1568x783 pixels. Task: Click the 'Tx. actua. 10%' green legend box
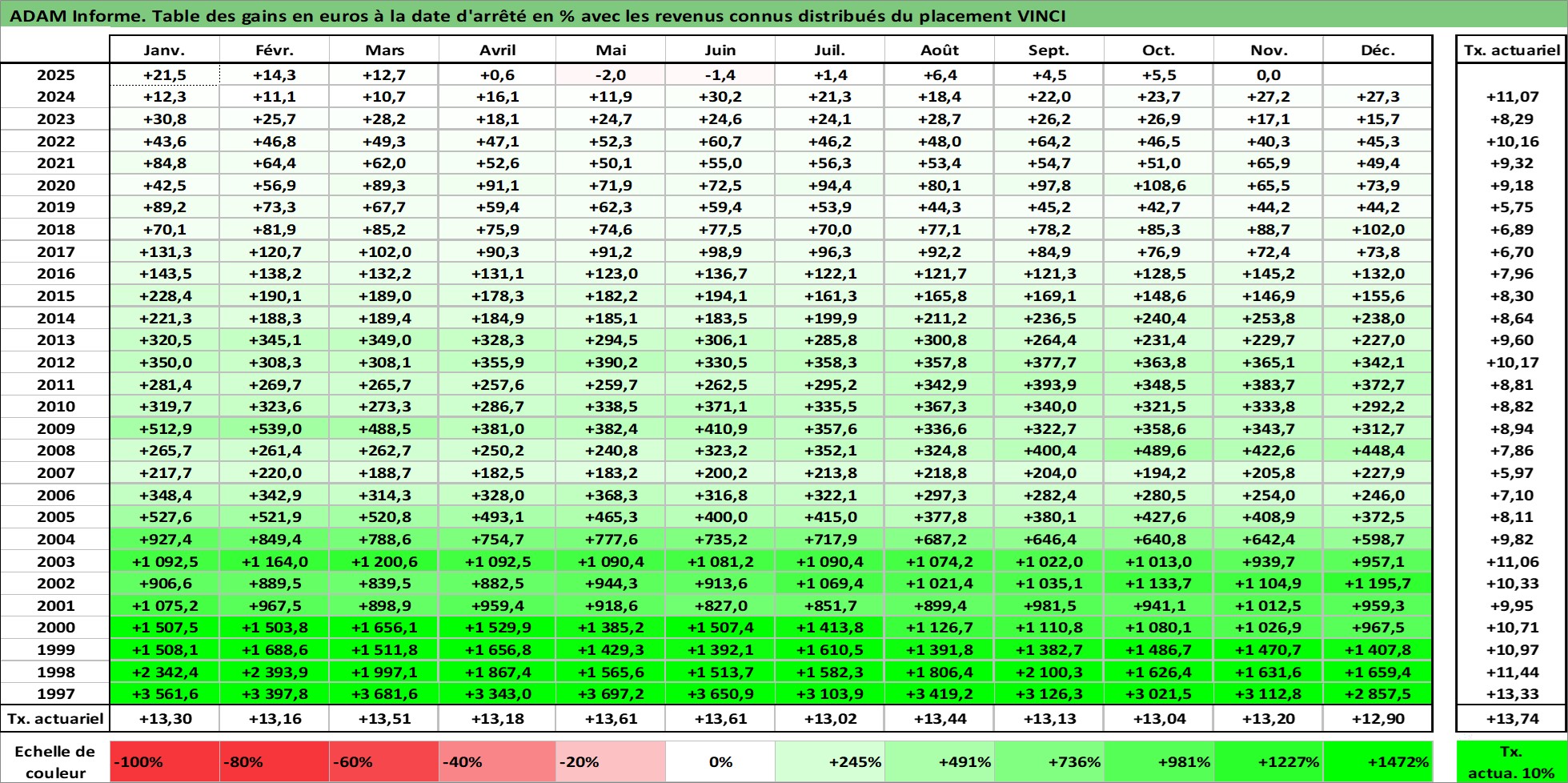pos(1511,761)
